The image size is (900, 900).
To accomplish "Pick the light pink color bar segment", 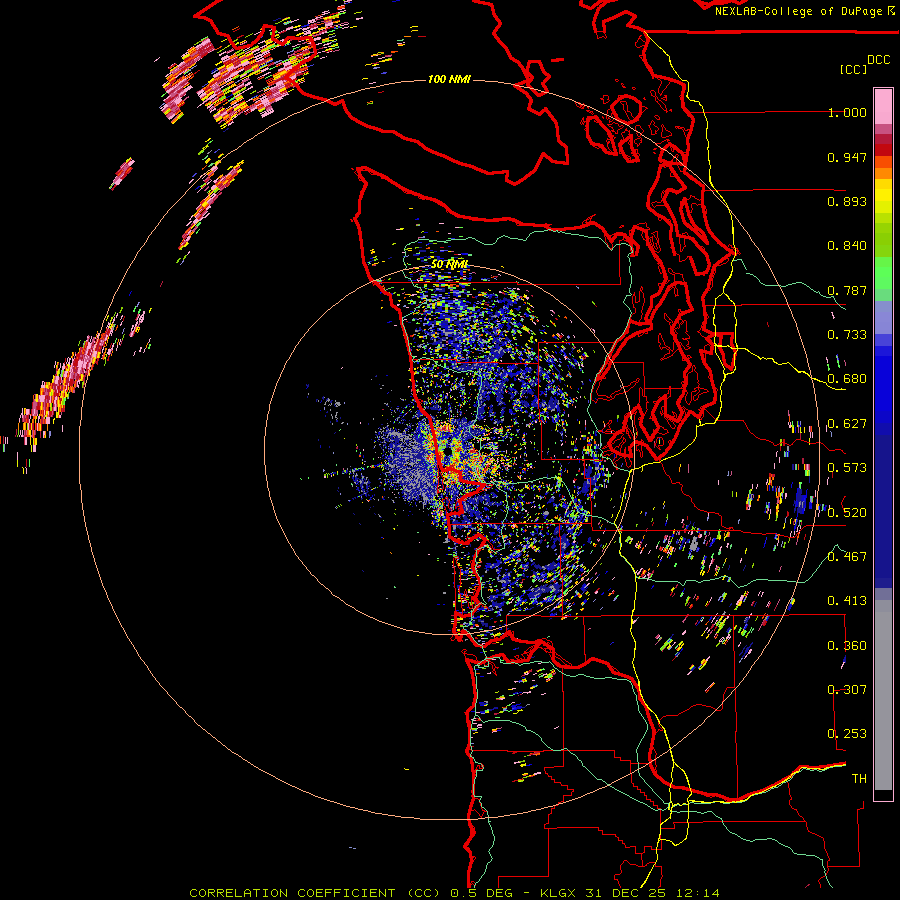I will pos(883,107).
